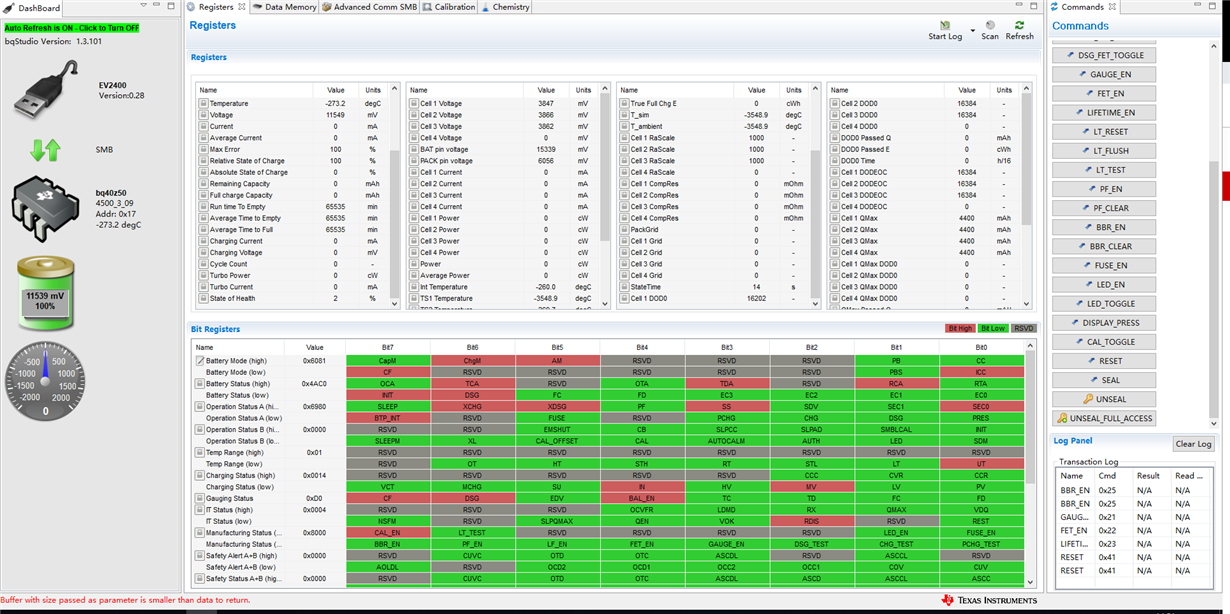The image size is (1230, 614).
Task: Open the Start Log dropdown arrow
Action: point(972,32)
